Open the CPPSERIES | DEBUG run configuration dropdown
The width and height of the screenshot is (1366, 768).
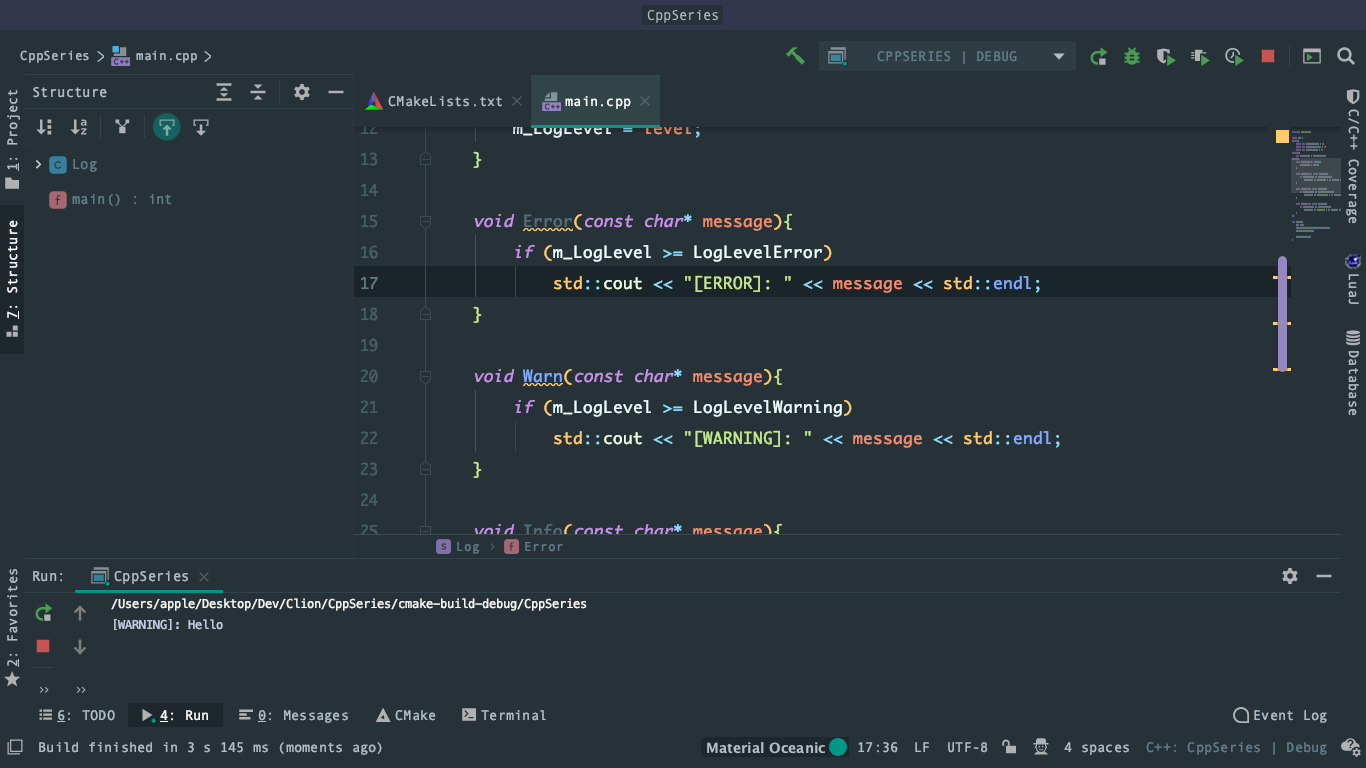pos(947,56)
